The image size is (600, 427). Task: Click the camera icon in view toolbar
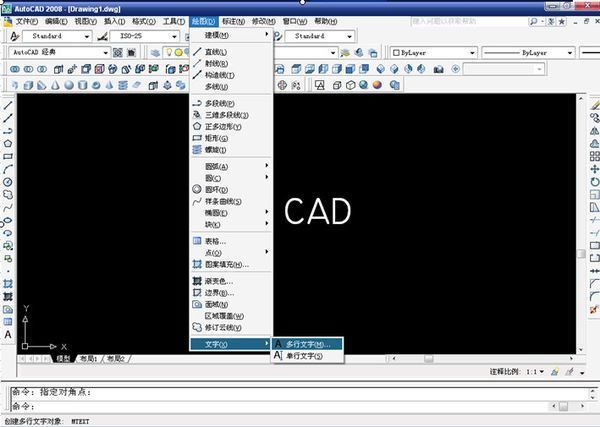click(439, 69)
